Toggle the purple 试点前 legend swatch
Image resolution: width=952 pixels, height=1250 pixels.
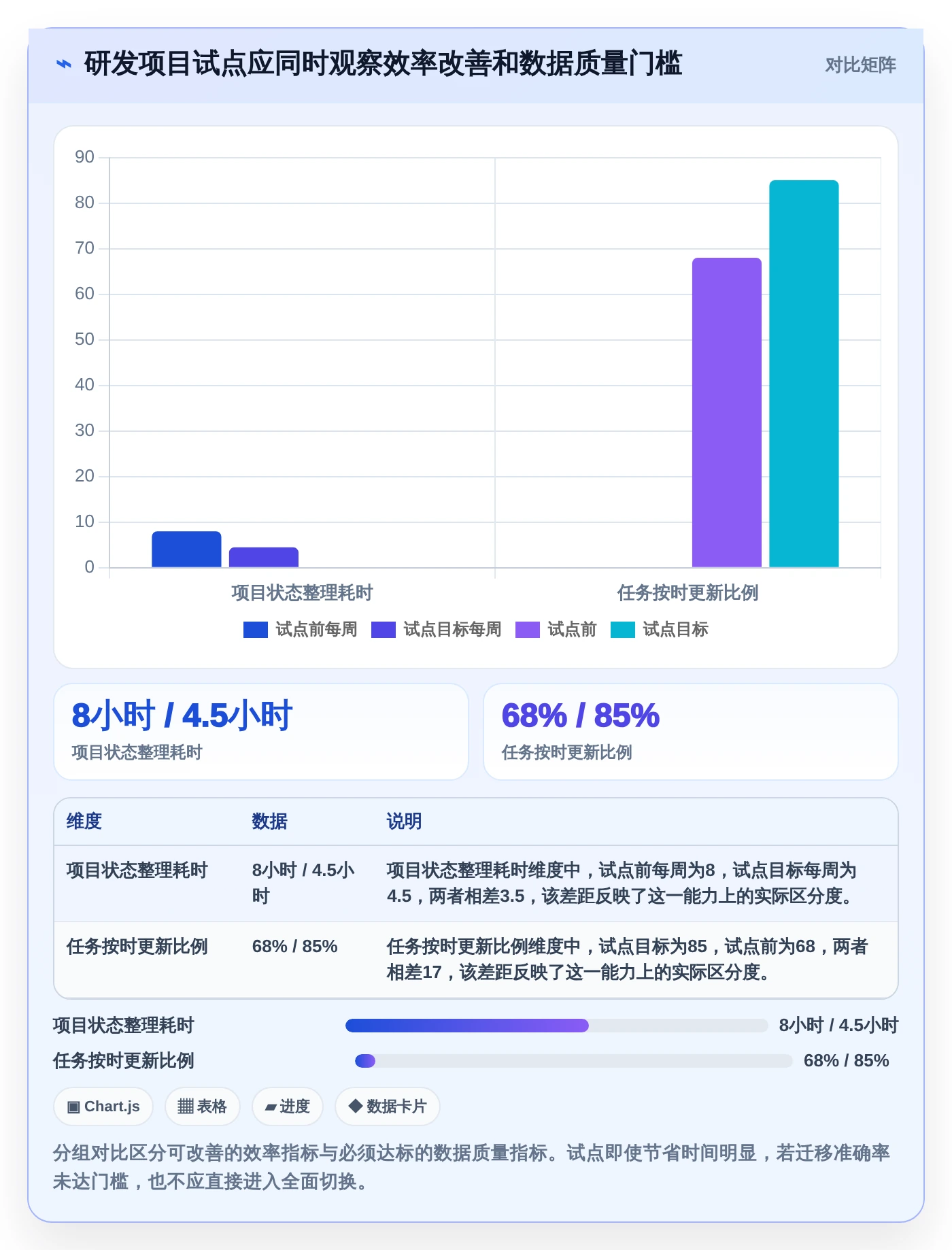528,630
